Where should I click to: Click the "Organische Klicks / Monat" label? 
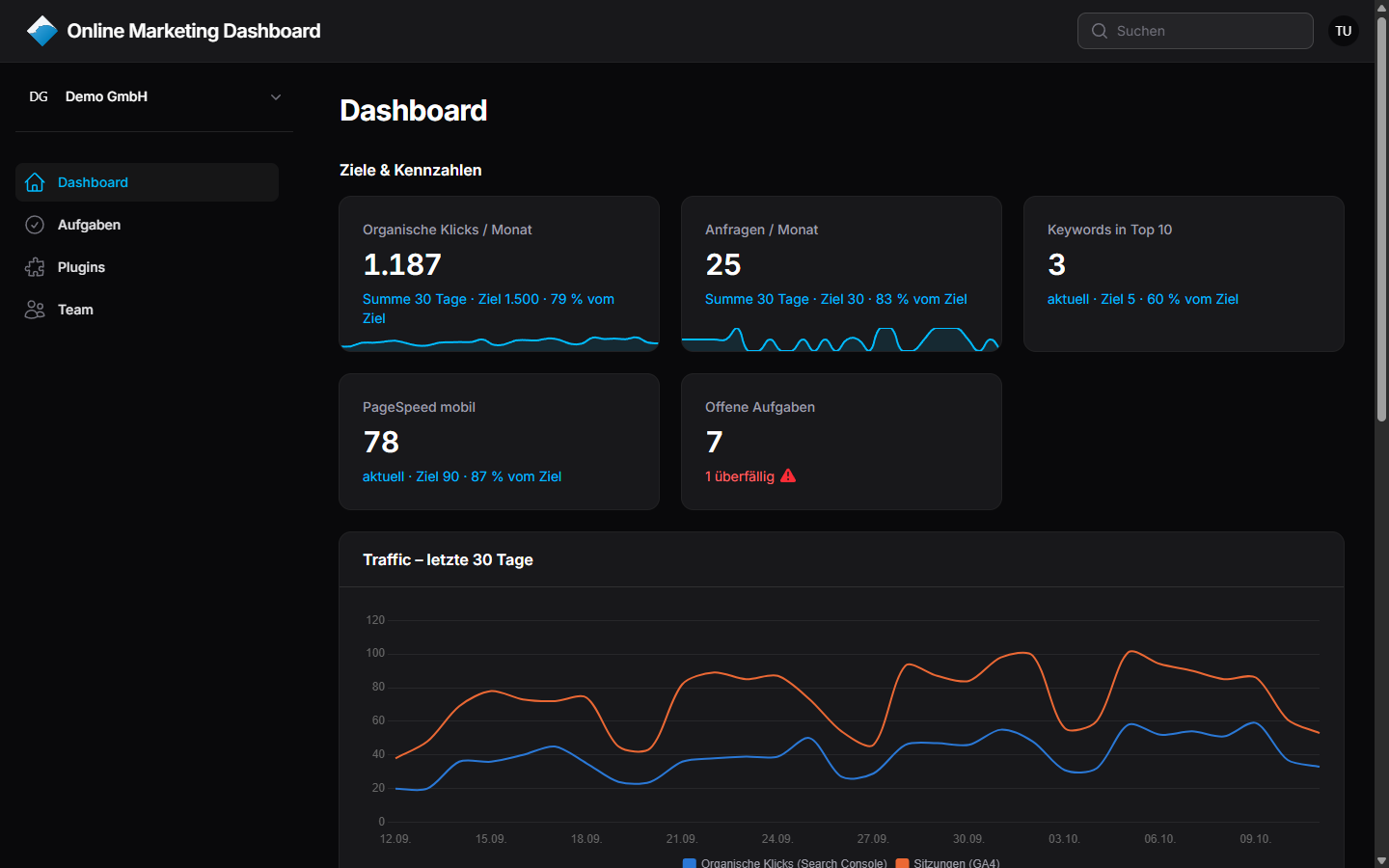448,230
